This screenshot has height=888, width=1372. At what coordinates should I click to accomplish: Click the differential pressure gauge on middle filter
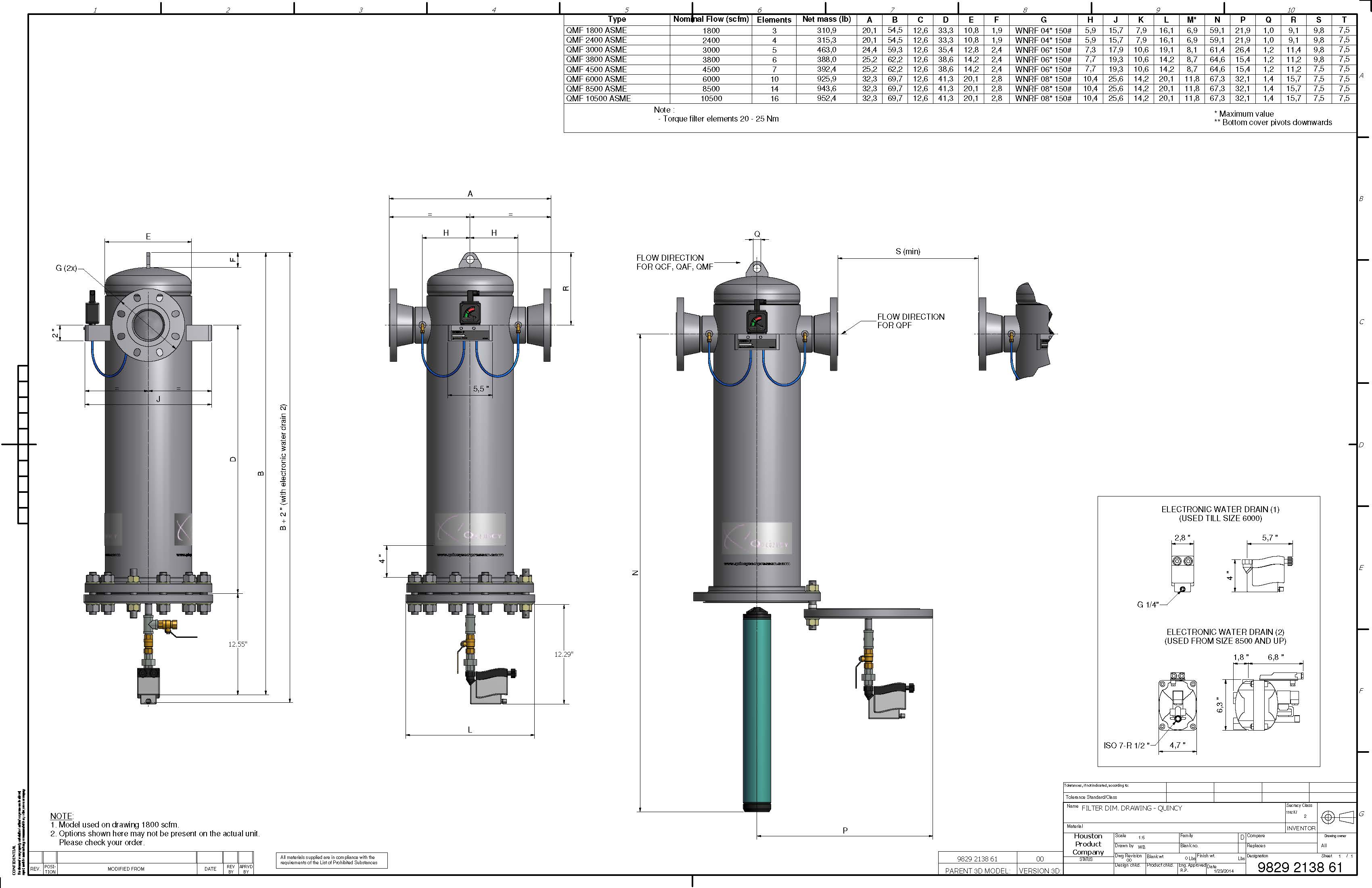470,314
